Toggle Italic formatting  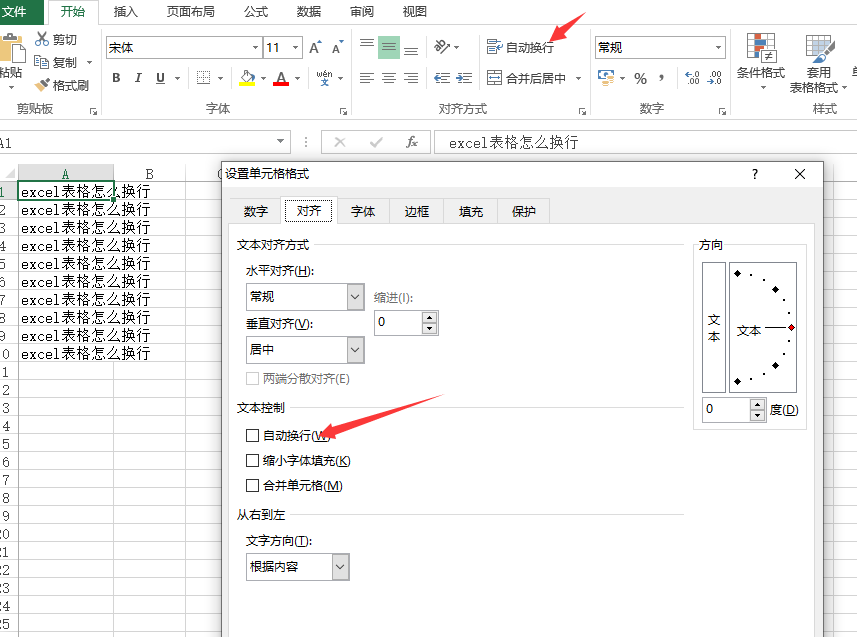click(x=138, y=78)
